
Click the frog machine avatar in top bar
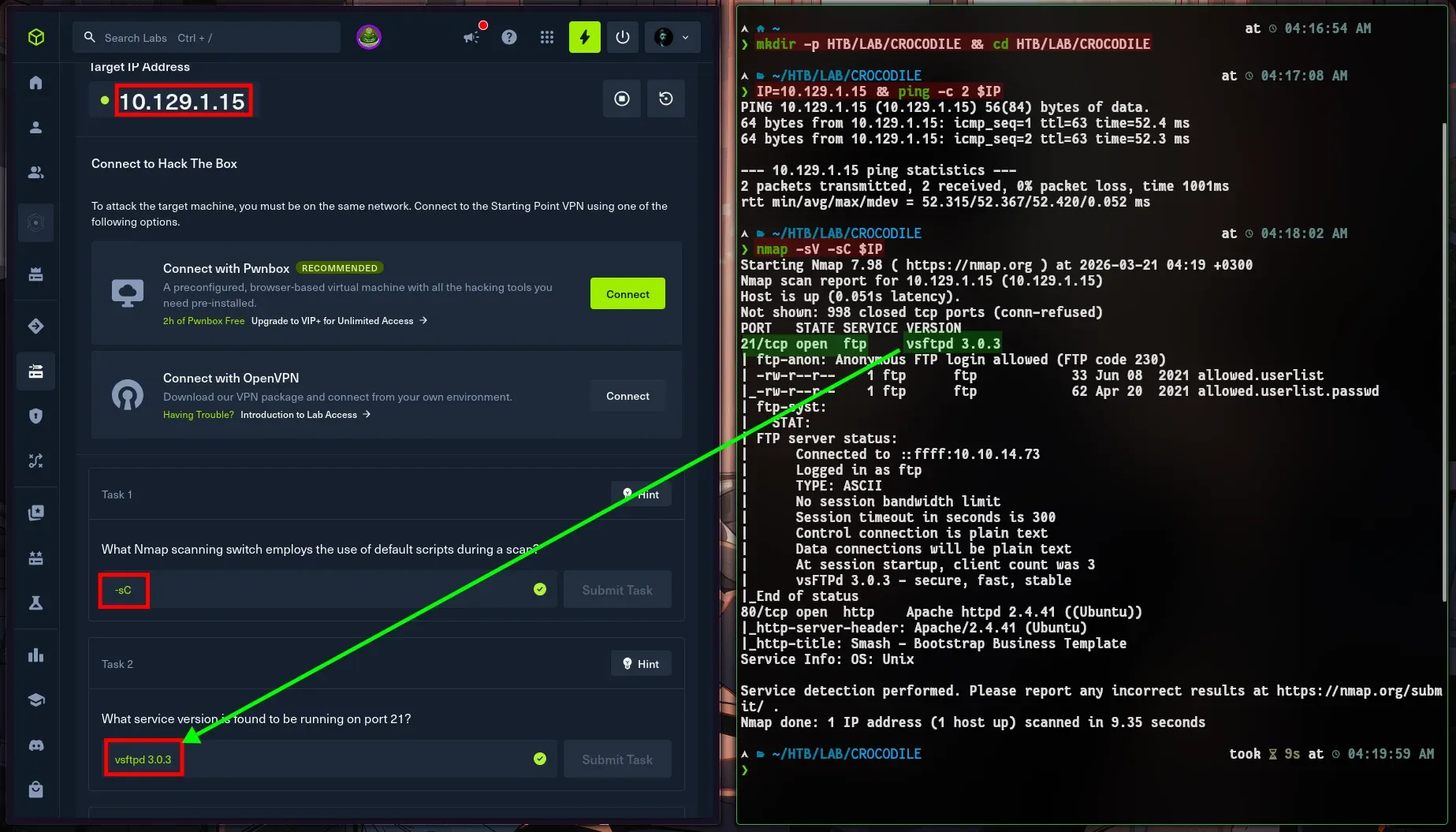tap(369, 37)
